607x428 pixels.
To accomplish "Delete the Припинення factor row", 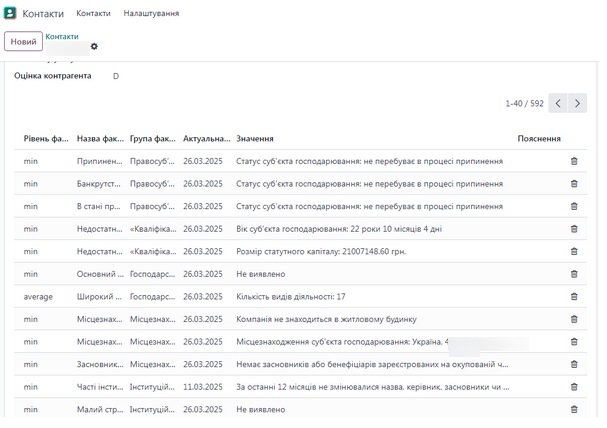I will click(574, 160).
